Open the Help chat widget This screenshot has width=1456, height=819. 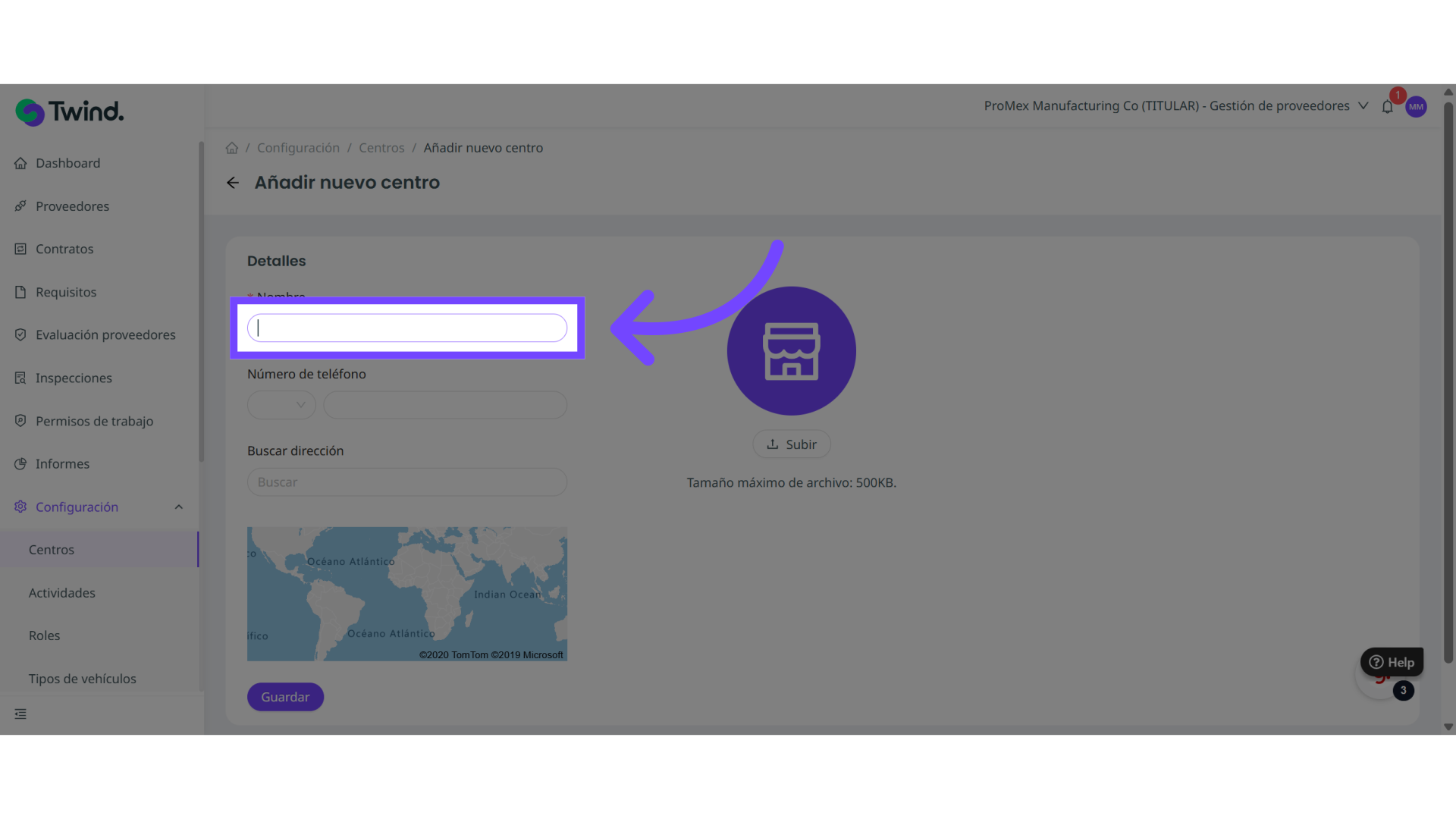pos(1392,662)
